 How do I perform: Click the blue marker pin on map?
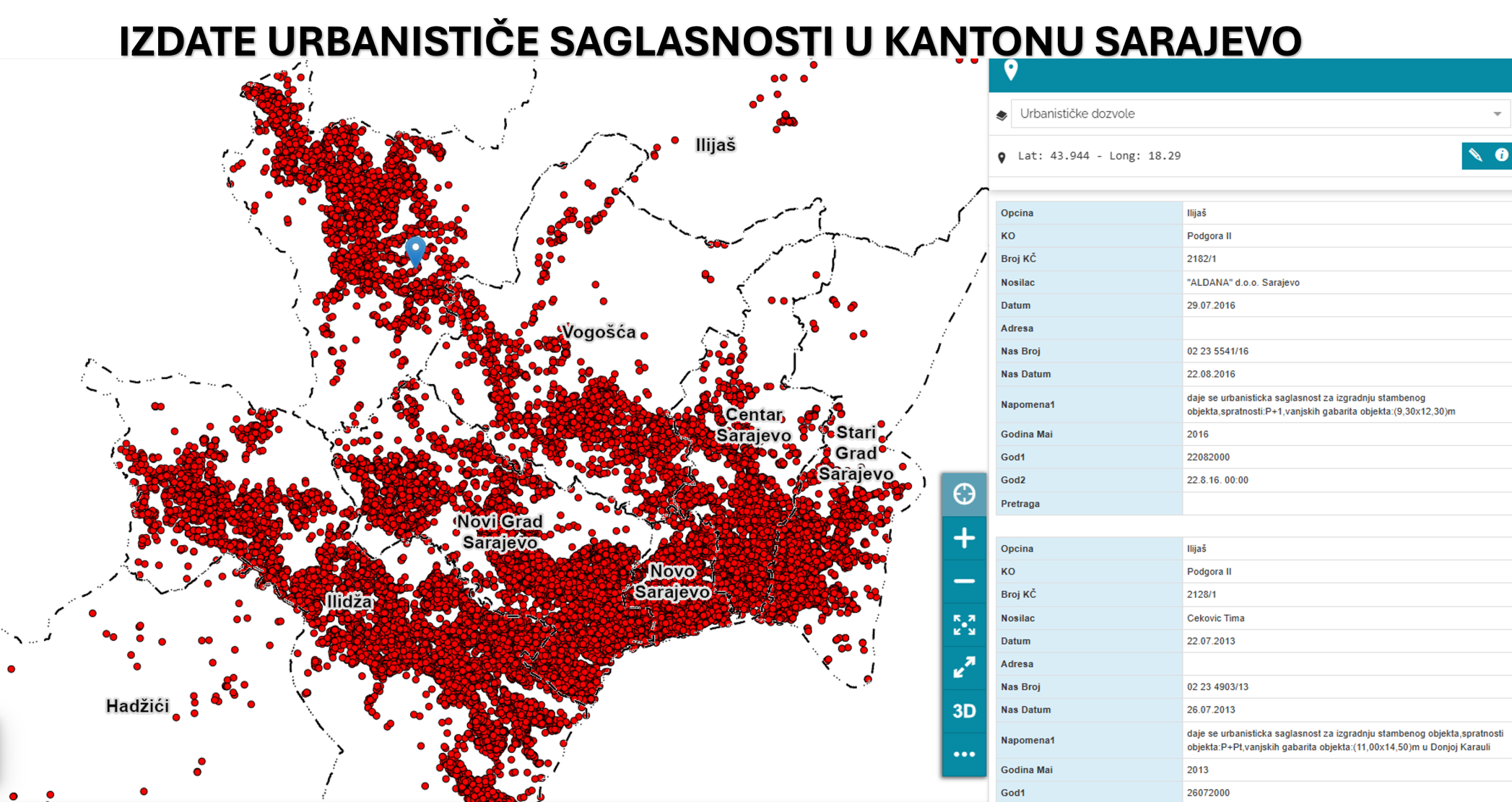(x=415, y=251)
